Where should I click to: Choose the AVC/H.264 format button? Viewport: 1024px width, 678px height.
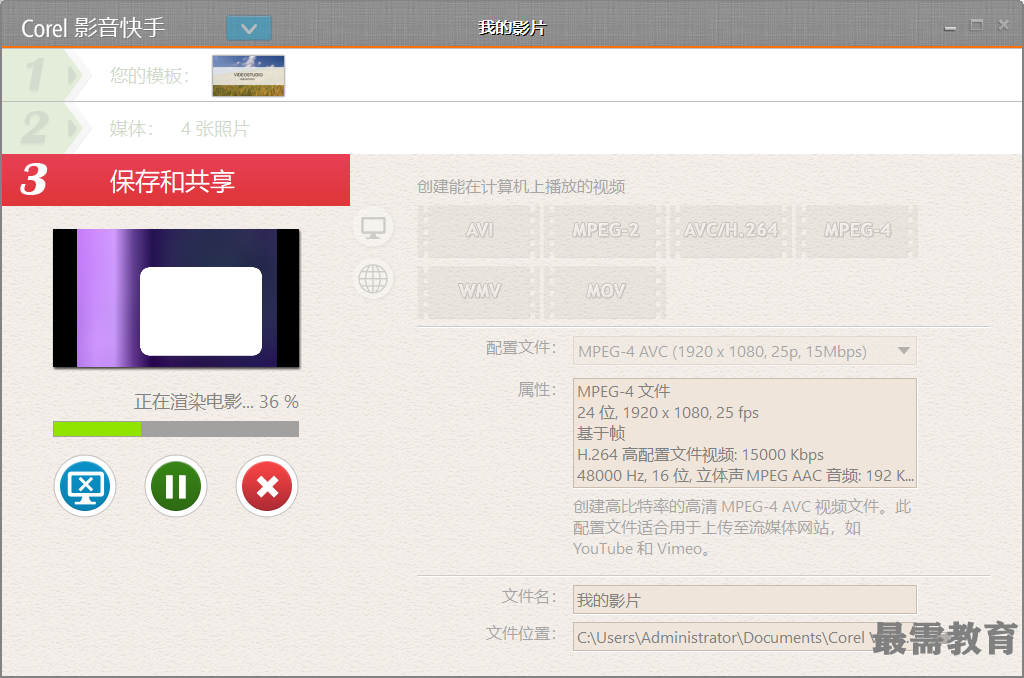tap(731, 231)
